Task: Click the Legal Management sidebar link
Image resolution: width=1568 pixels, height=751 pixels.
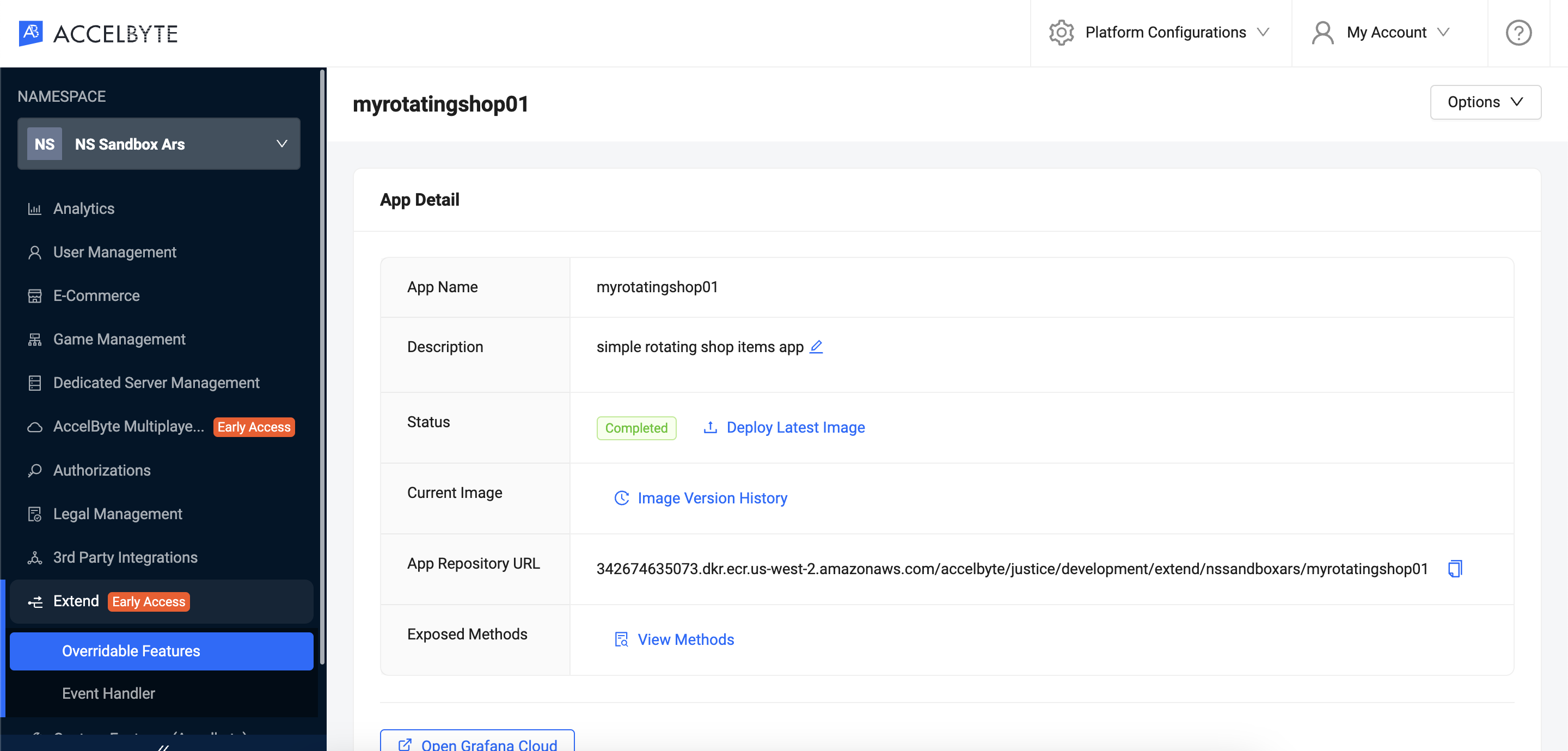Action: coord(117,513)
